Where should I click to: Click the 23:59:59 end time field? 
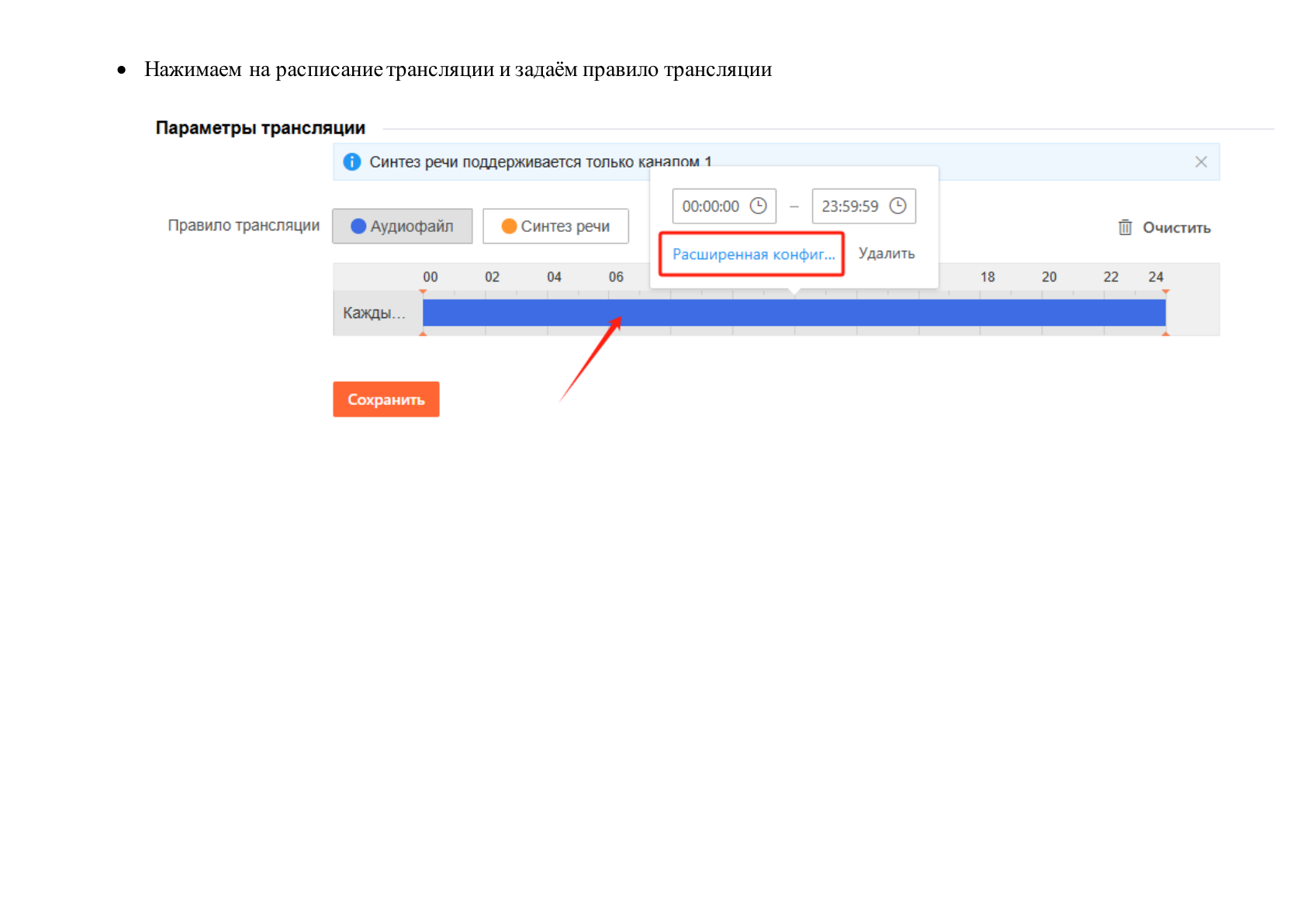pyautogui.click(x=864, y=206)
